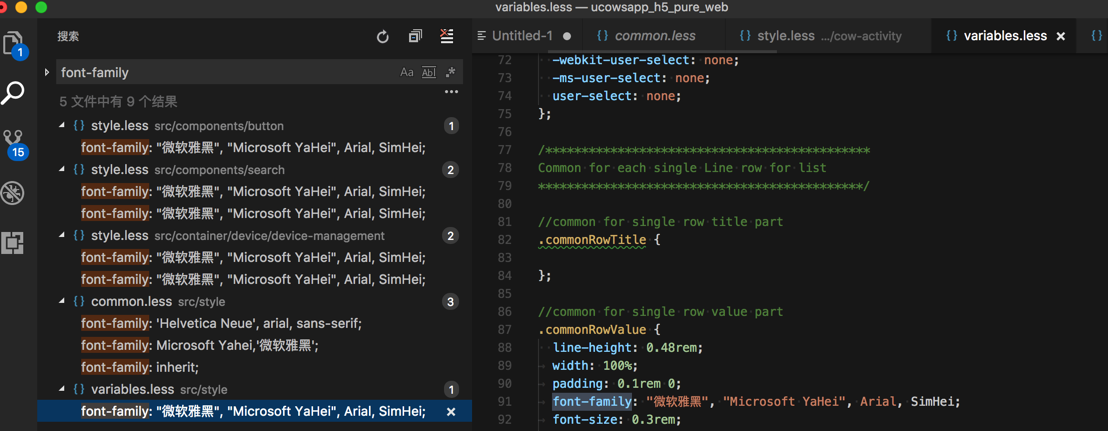The width and height of the screenshot is (1108, 431).
Task: Open the Search view icon
Action: 13,93
